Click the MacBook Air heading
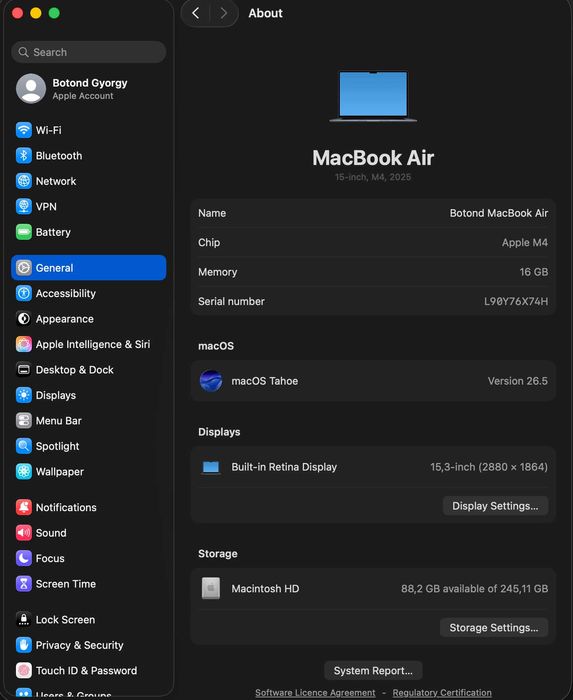The height and width of the screenshot is (700, 573). pyautogui.click(x=373, y=158)
